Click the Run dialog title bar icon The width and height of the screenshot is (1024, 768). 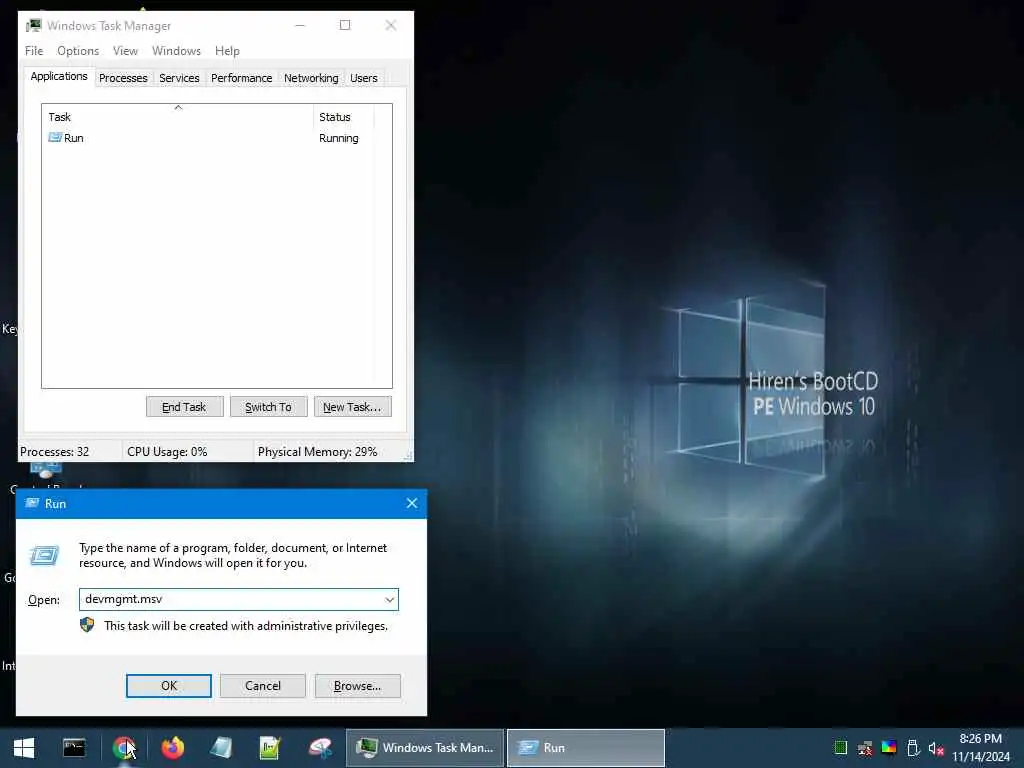31,503
